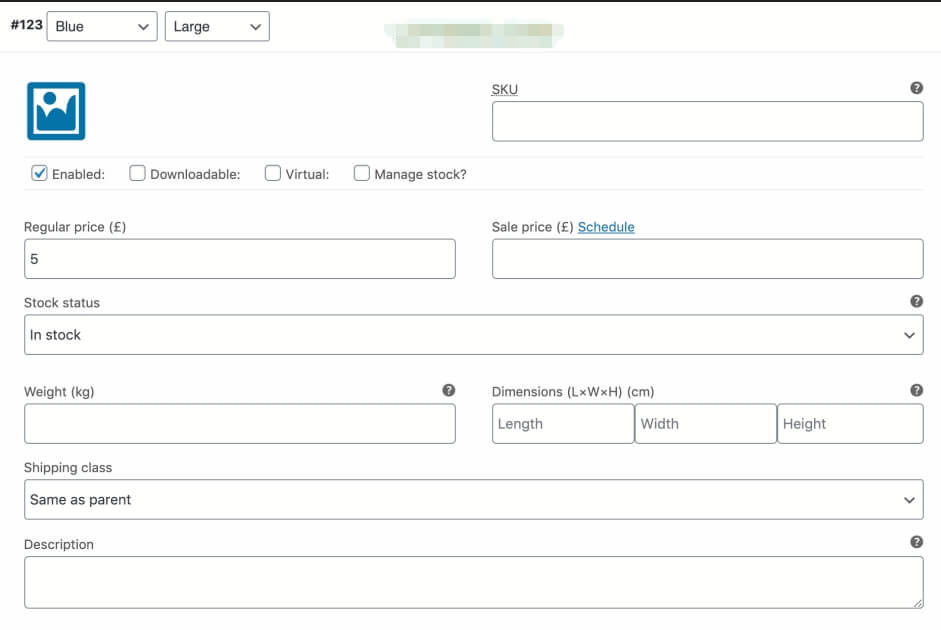Click the Weight help tooltip icon
The height and width of the screenshot is (630, 941).
point(448,390)
